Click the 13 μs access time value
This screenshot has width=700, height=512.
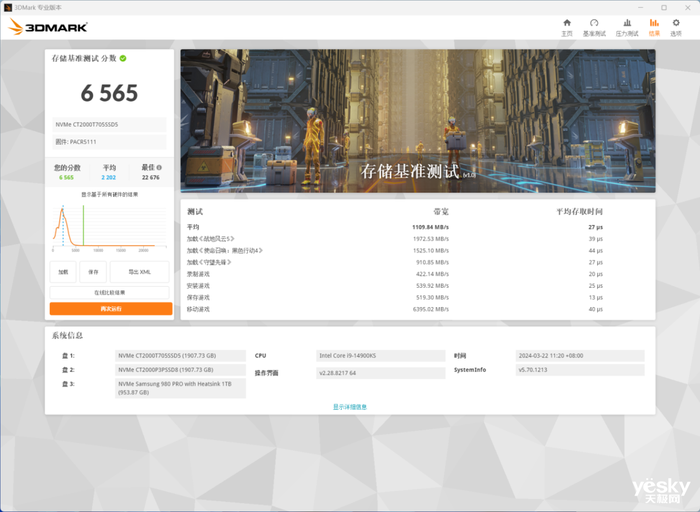coord(596,297)
